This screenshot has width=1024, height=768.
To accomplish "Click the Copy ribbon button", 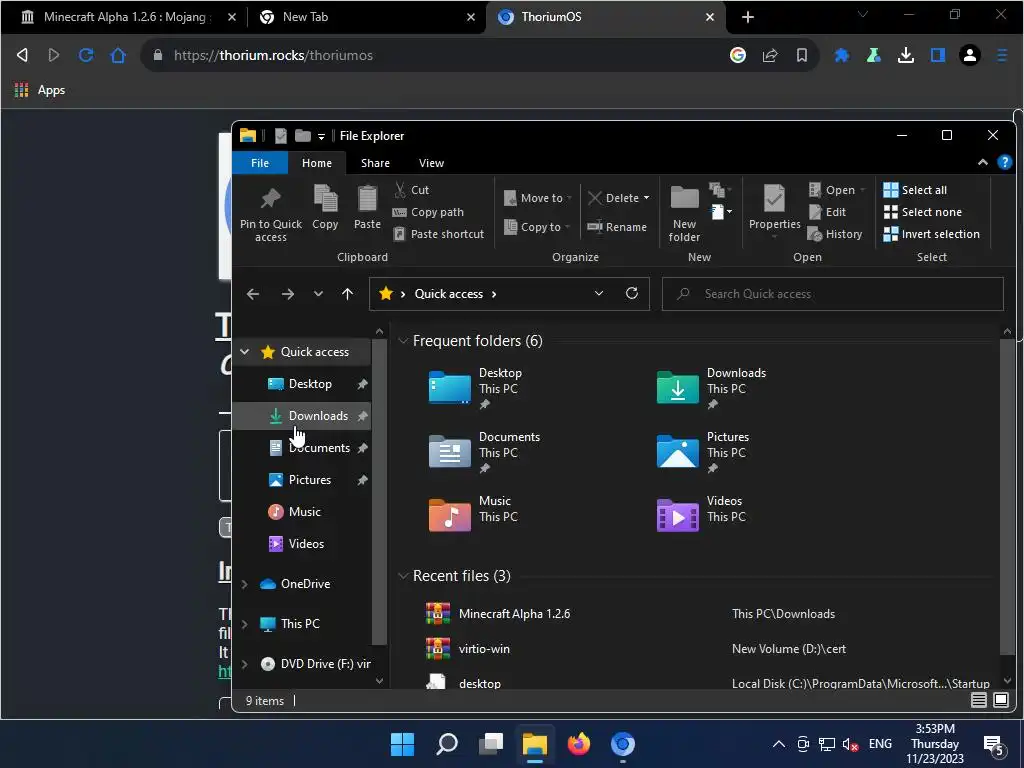I will click(325, 207).
